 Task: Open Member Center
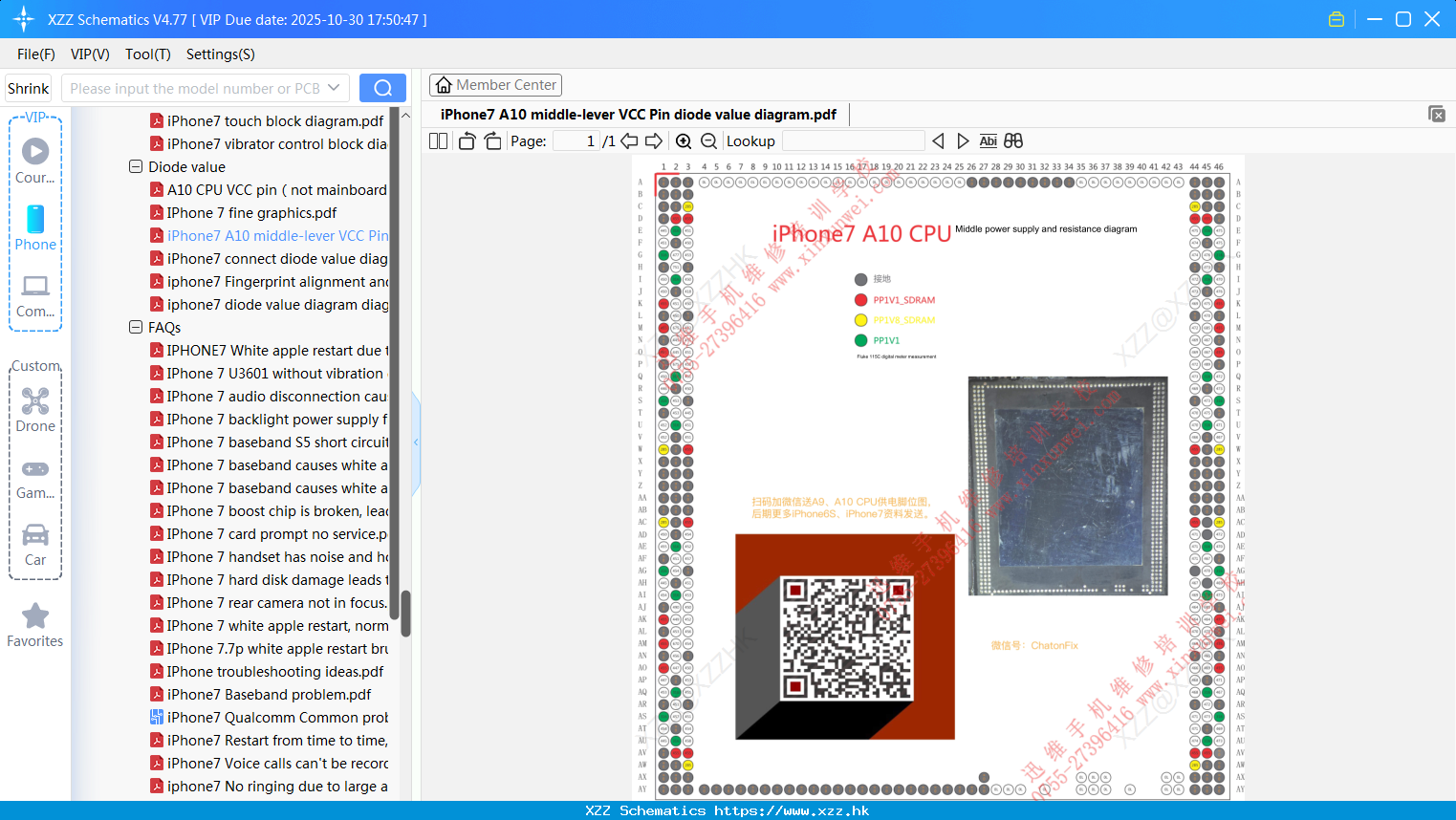495,85
